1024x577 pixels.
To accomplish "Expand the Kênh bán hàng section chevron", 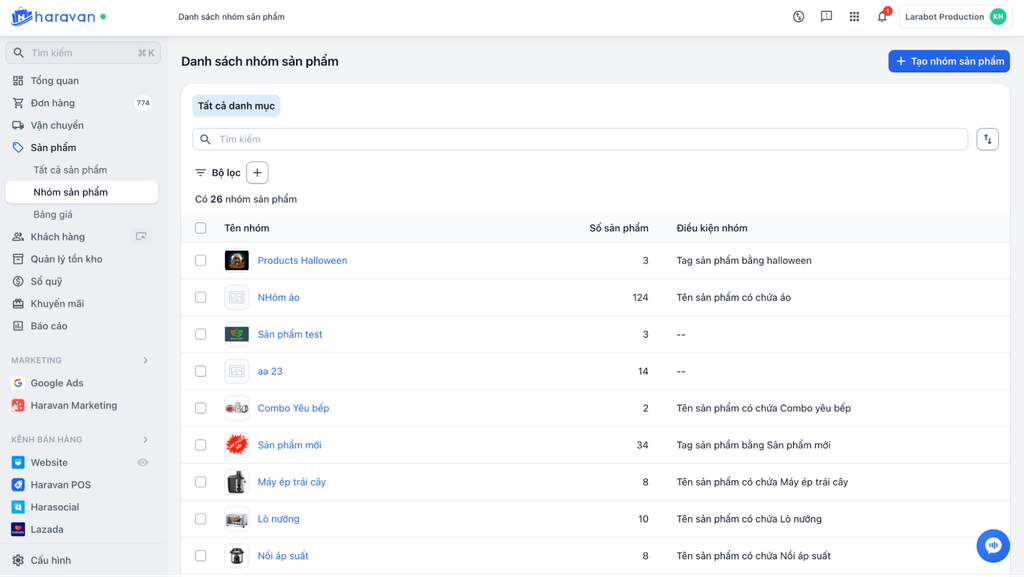I will pos(145,440).
